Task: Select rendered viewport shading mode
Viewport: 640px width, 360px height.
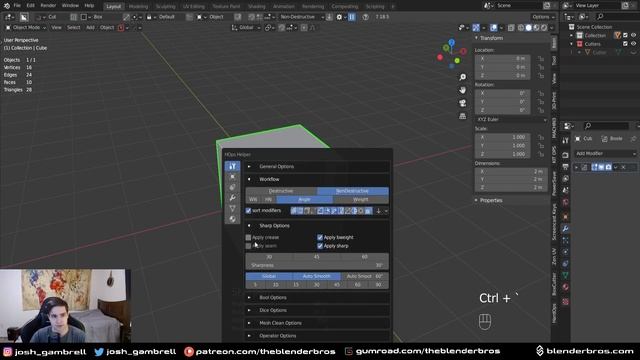Action: (544, 28)
